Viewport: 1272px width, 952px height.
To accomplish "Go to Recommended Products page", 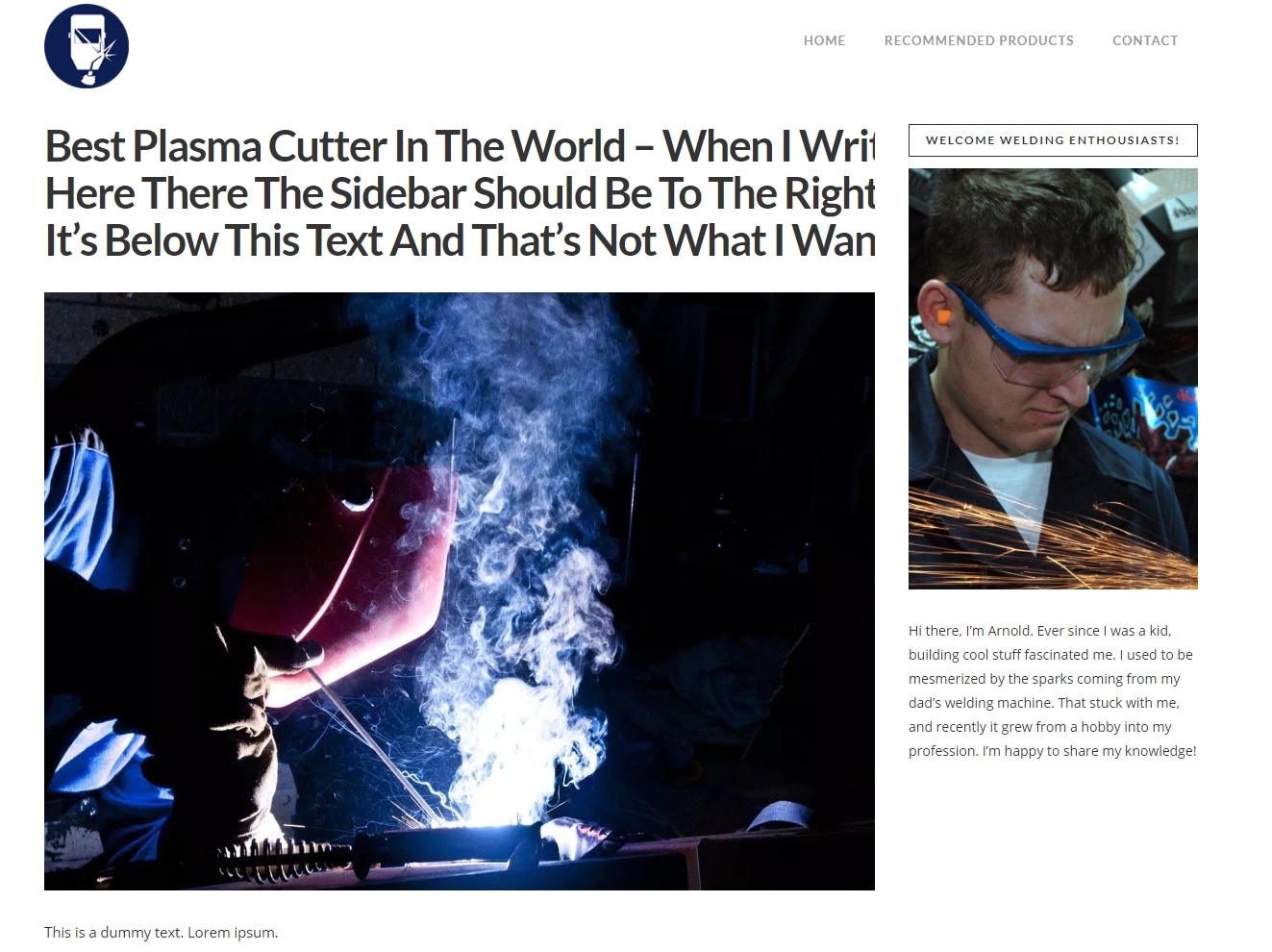I will tap(979, 40).
